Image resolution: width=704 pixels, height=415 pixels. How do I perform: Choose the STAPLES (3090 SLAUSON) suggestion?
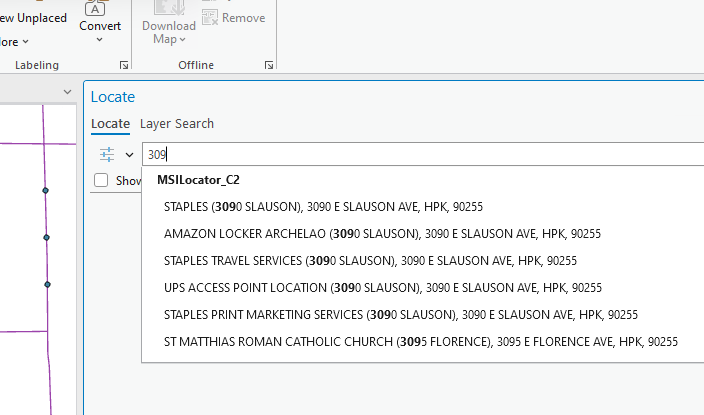pyautogui.click(x=323, y=207)
